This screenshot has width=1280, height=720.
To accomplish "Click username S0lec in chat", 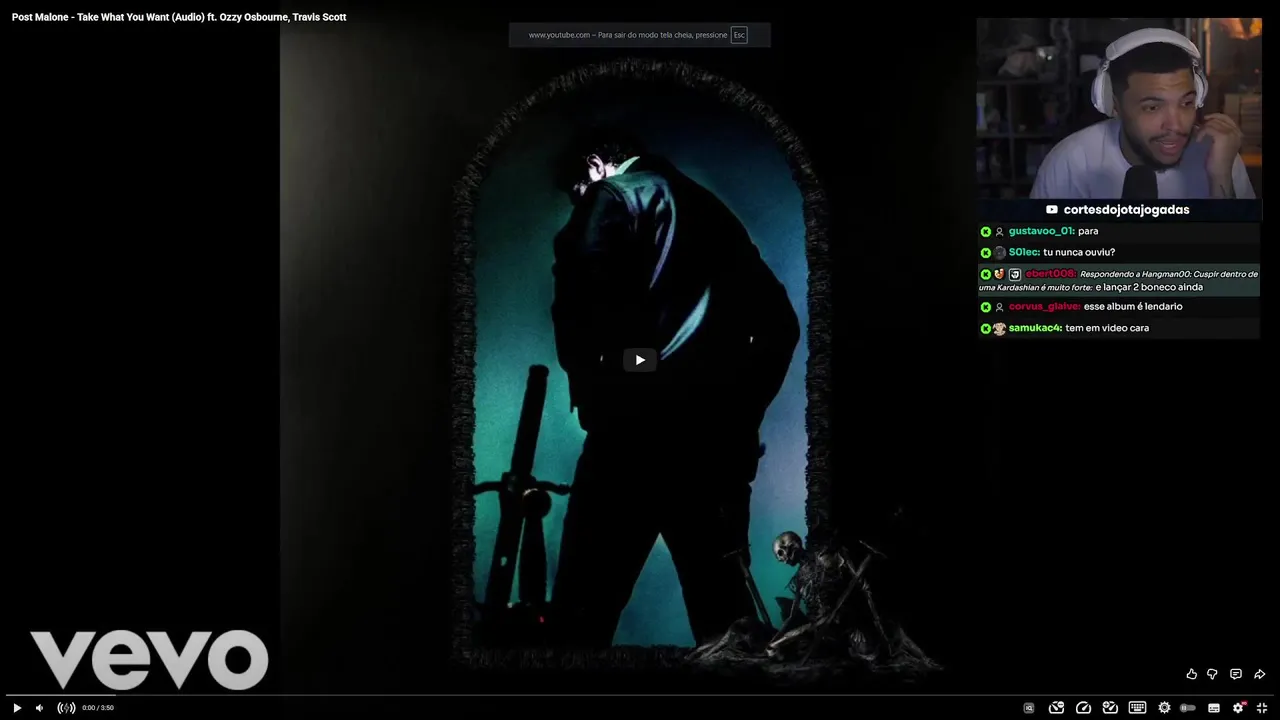I will tap(1023, 252).
